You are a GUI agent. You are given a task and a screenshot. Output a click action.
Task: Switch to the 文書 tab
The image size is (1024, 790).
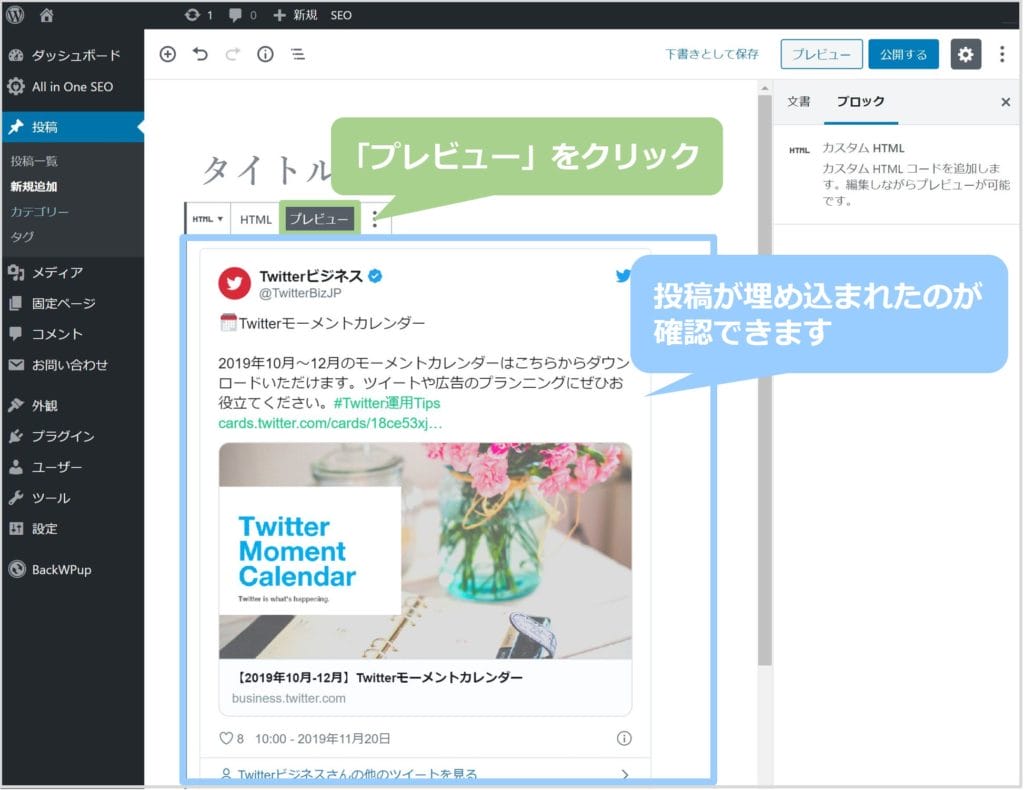[799, 102]
